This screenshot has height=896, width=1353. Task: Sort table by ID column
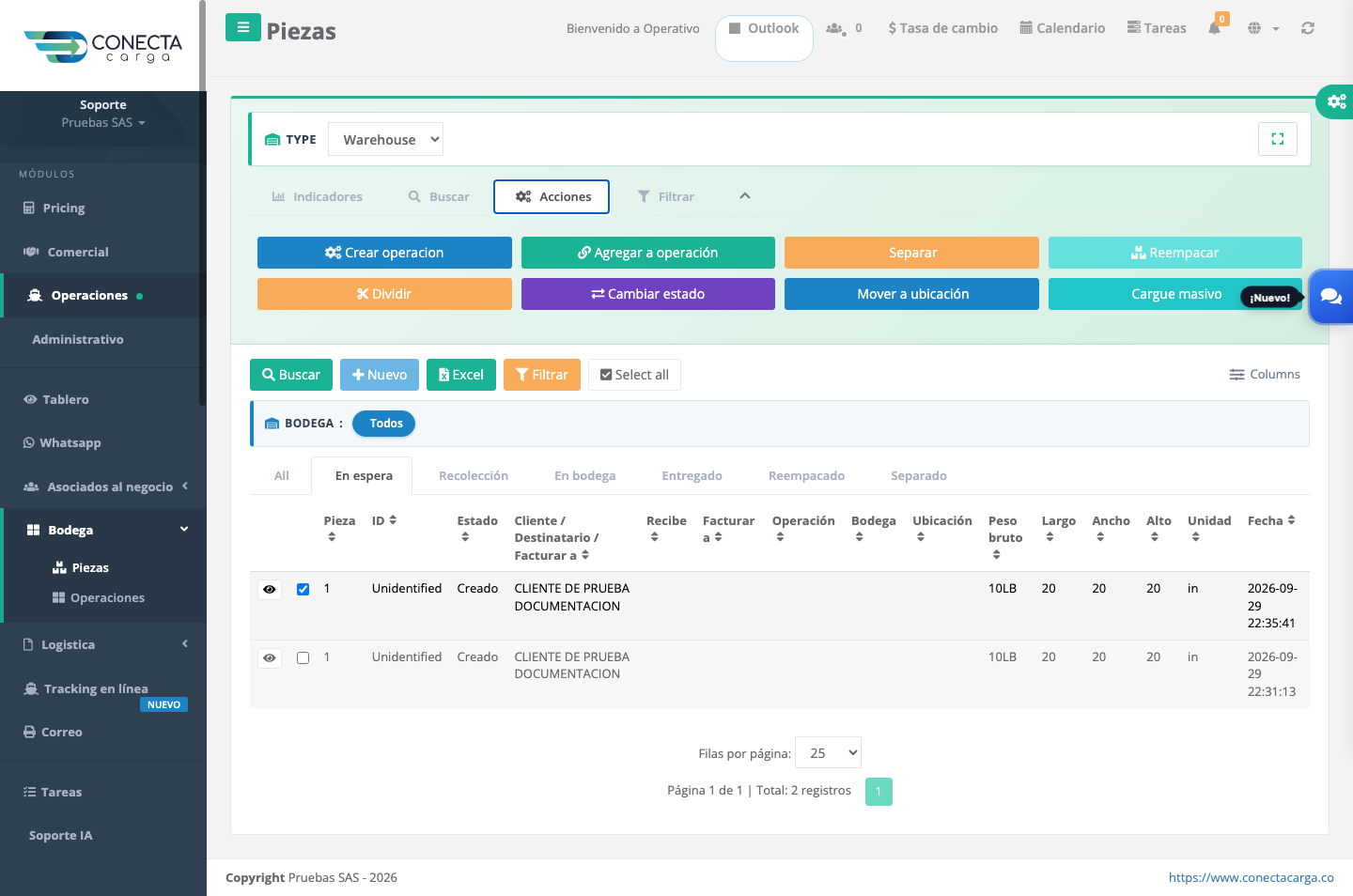[x=384, y=520]
